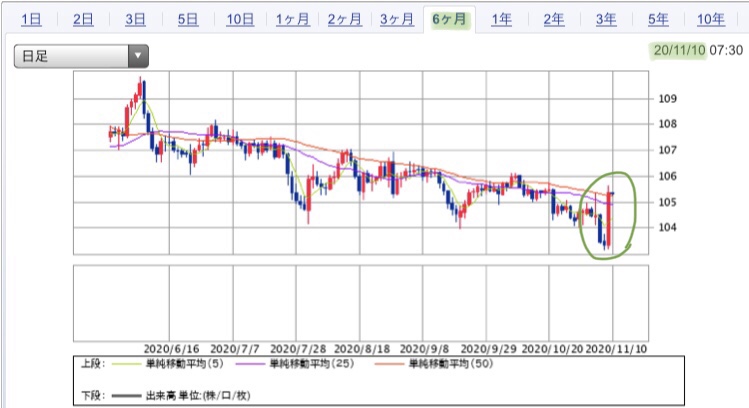
Task: Select the 1日 time range tab
Action: click(x=32, y=20)
